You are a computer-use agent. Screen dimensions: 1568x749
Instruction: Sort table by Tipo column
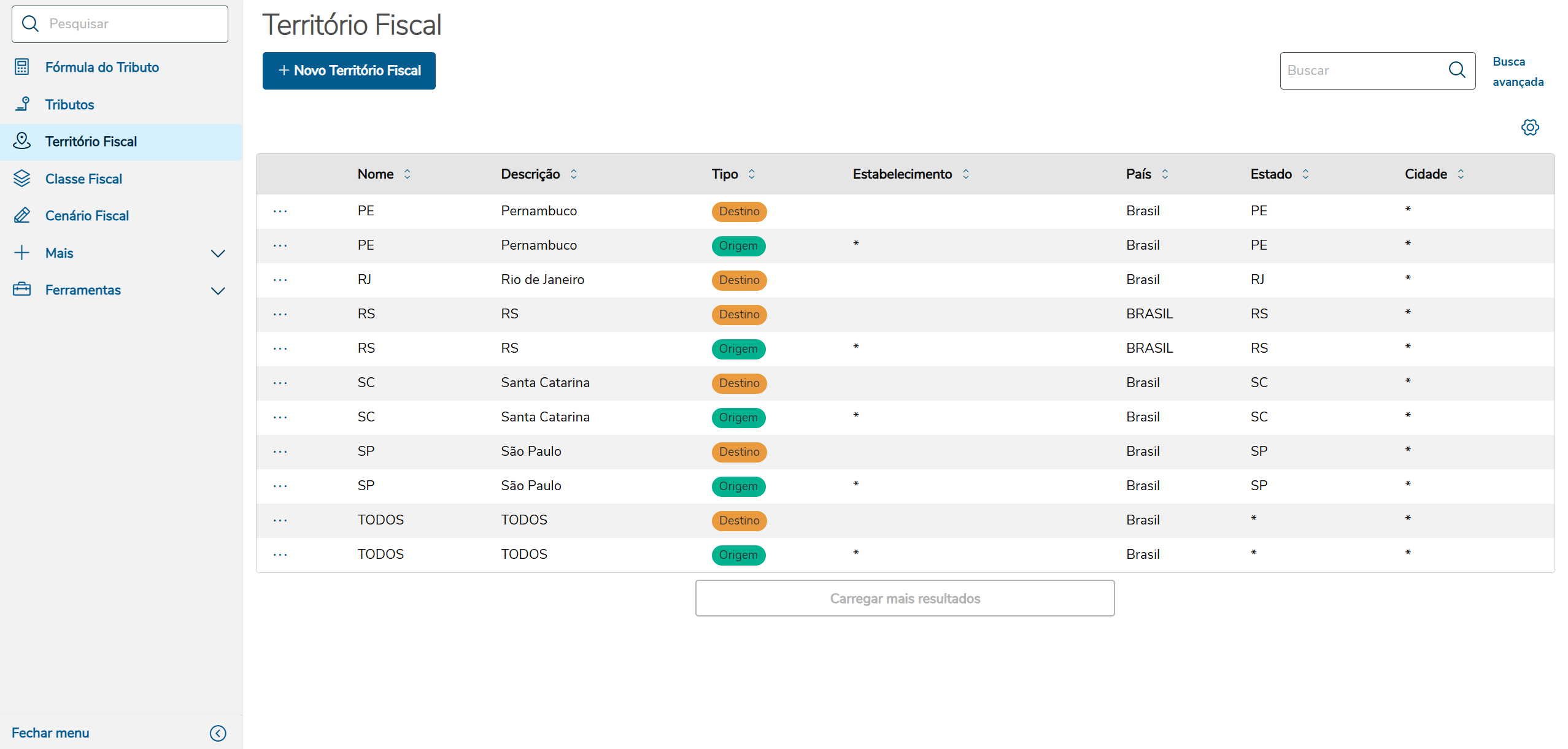click(751, 174)
